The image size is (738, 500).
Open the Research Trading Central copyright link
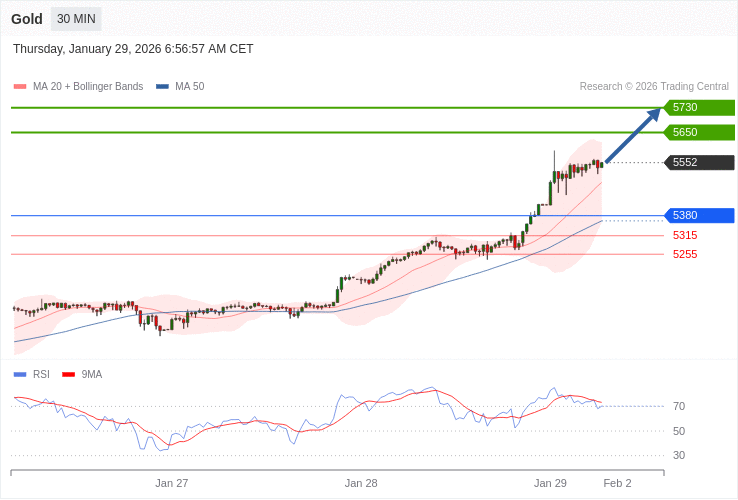point(654,87)
